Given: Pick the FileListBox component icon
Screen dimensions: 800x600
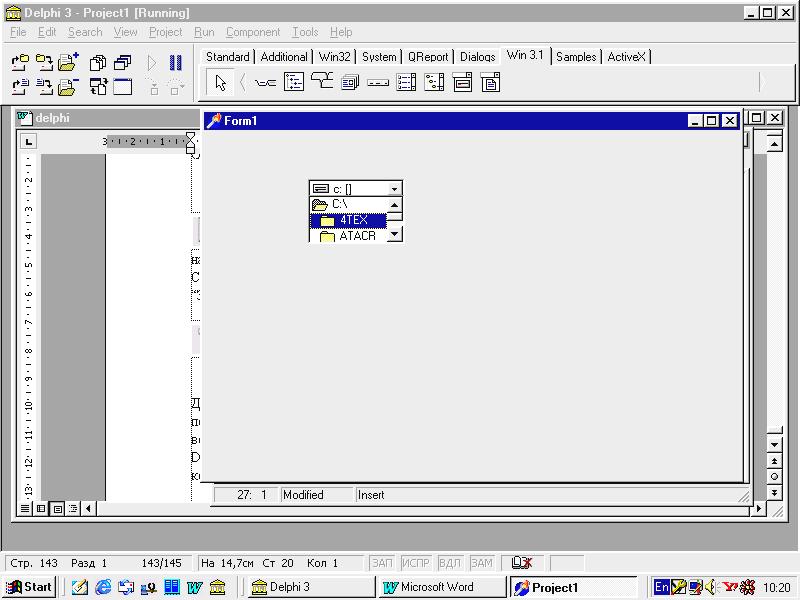Looking at the screenshot, I should pyautogui.click(x=406, y=82).
